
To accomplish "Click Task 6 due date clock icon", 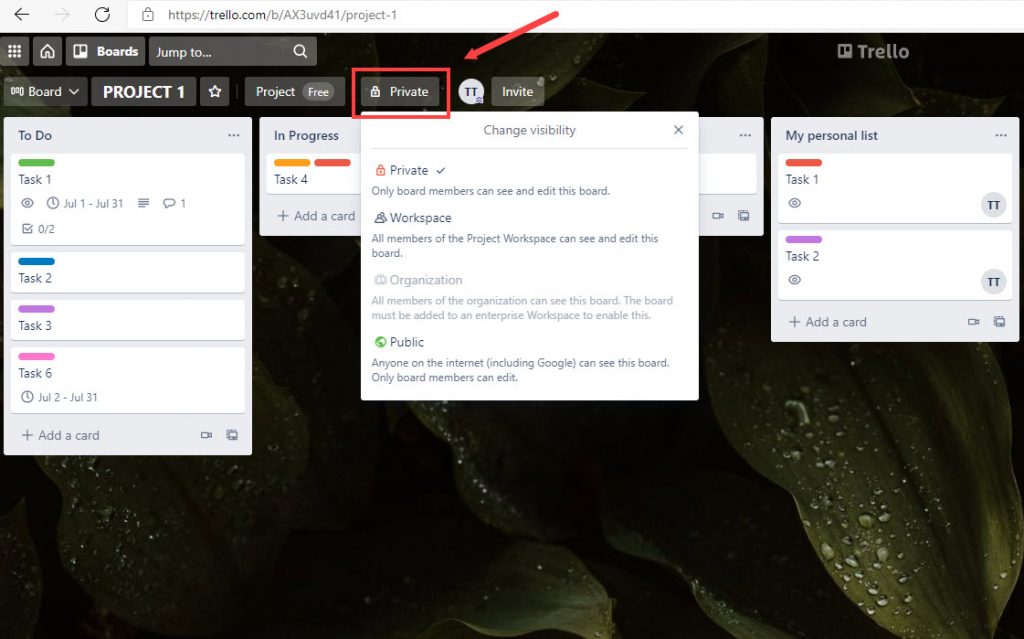I will (27, 397).
